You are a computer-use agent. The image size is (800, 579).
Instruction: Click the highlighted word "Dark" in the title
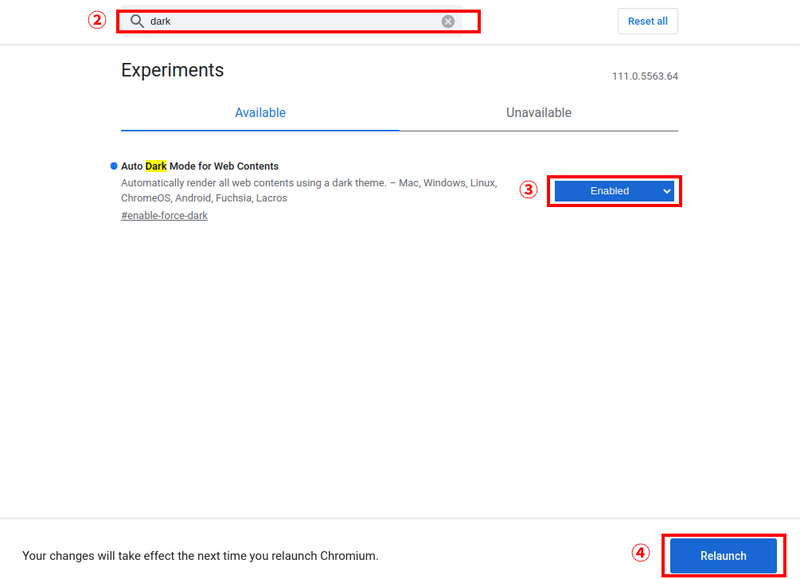tap(156, 166)
